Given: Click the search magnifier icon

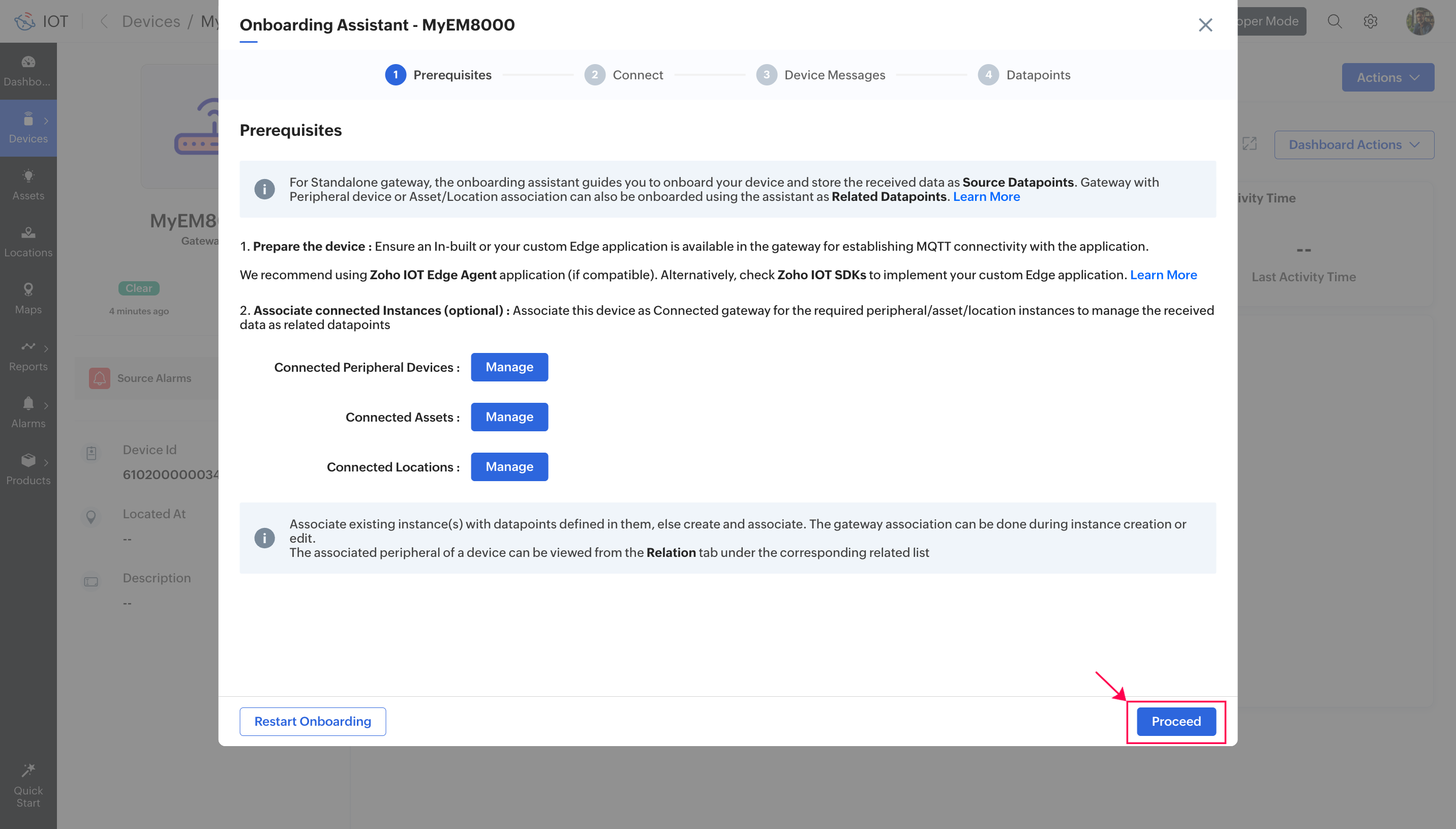Looking at the screenshot, I should 1334,22.
